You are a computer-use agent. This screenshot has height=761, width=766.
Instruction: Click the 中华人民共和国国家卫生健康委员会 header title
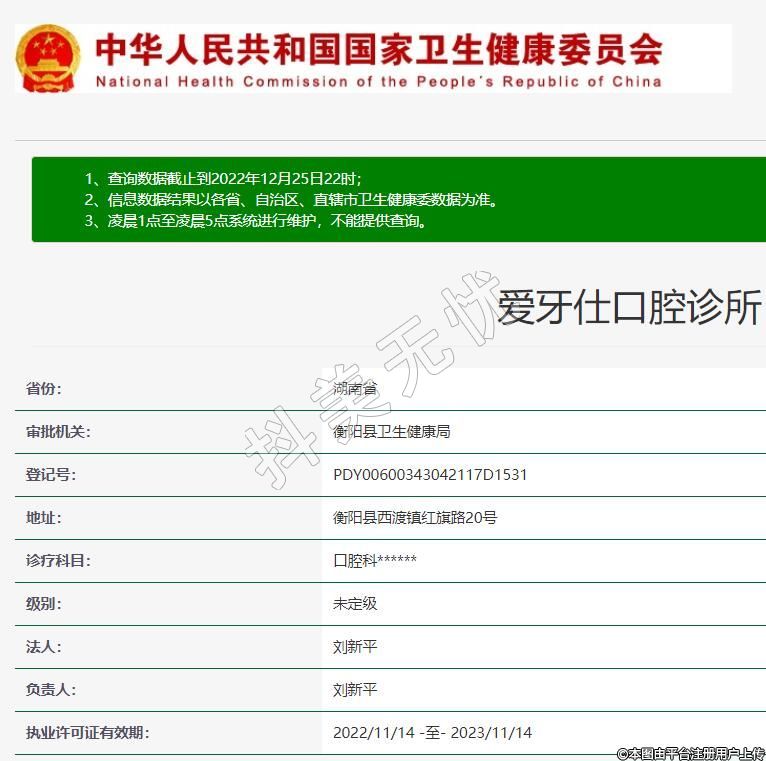378,47
